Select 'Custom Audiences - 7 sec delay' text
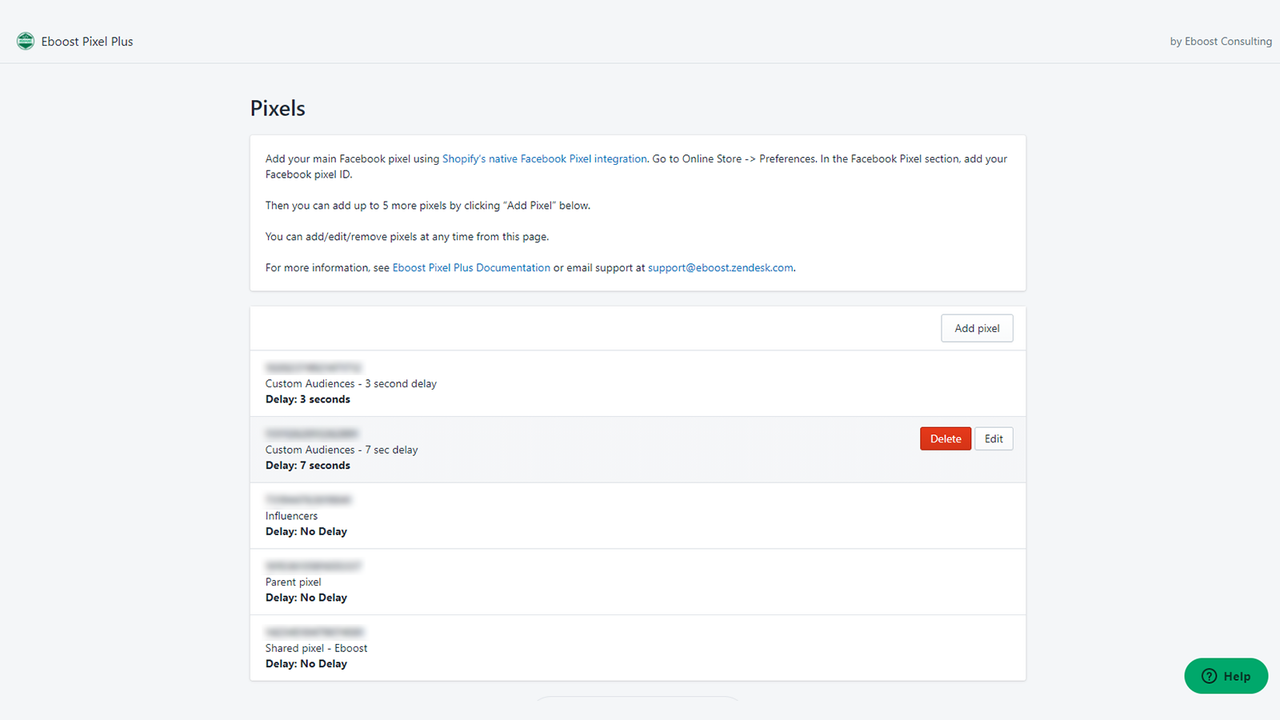This screenshot has height=720, width=1280. (342, 450)
